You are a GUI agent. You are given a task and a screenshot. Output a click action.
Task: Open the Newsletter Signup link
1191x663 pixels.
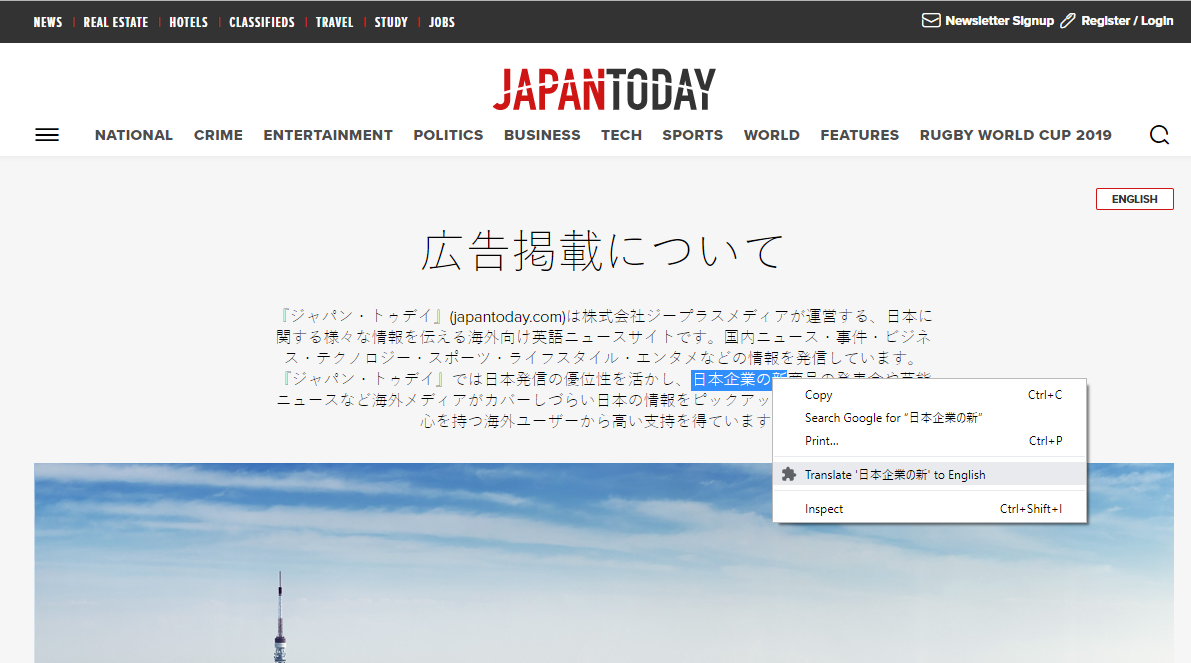coord(999,21)
